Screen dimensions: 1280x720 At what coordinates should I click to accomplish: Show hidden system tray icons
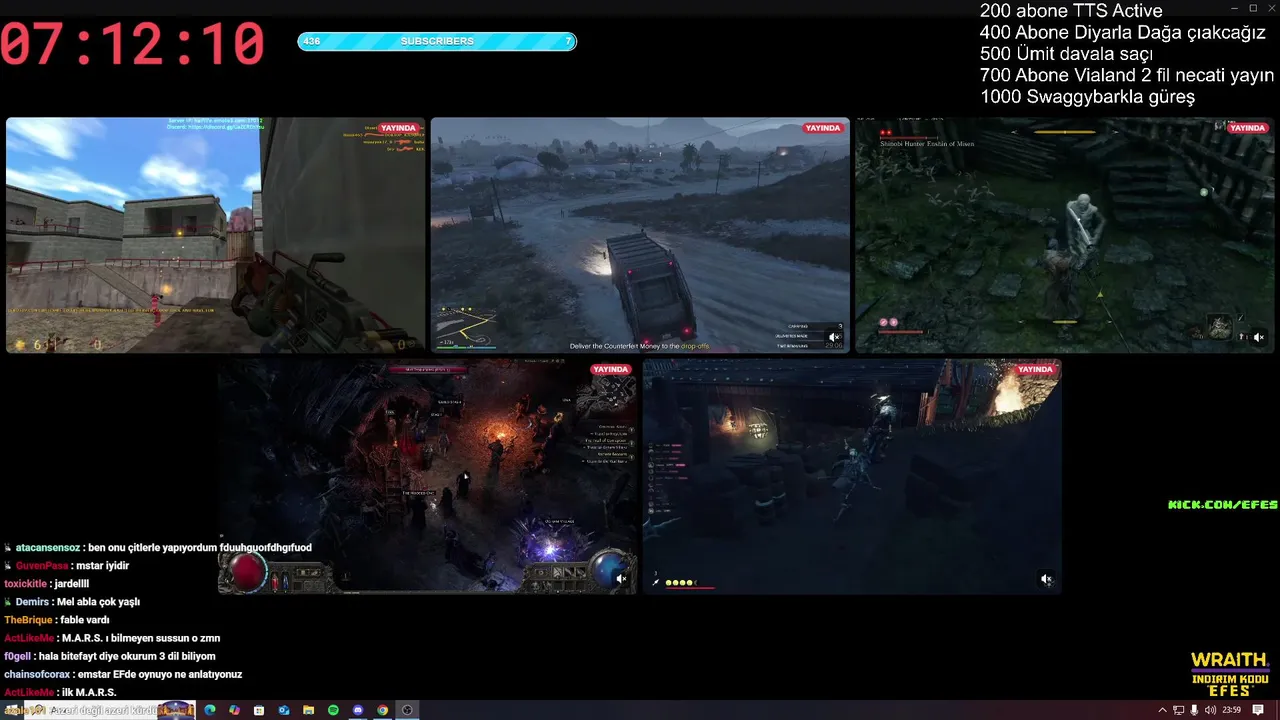tap(1162, 710)
